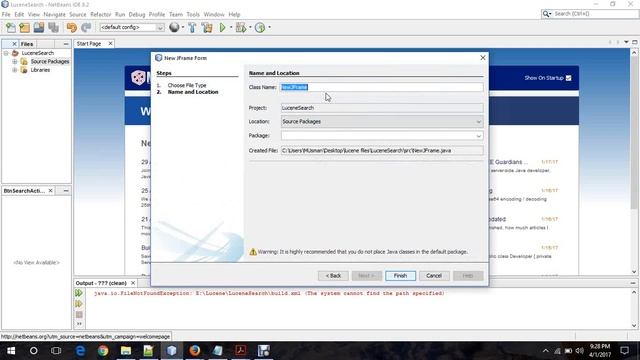Image resolution: width=640 pixels, height=360 pixels.
Task: Expand the Source Packages tree node
Action: coord(15,62)
